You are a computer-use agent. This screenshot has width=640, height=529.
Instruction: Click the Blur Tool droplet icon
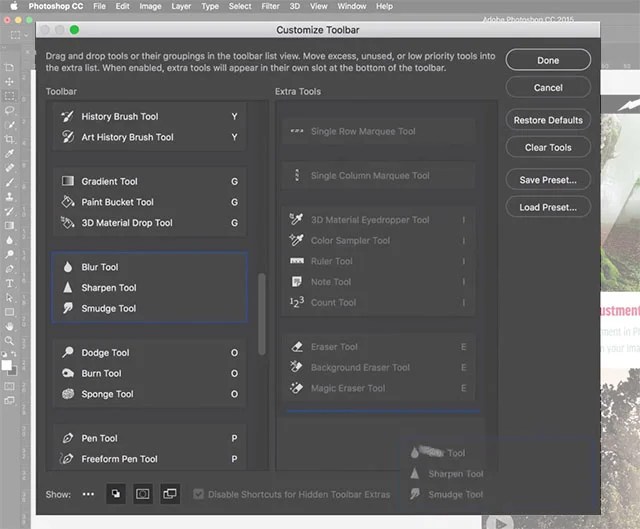click(x=68, y=267)
